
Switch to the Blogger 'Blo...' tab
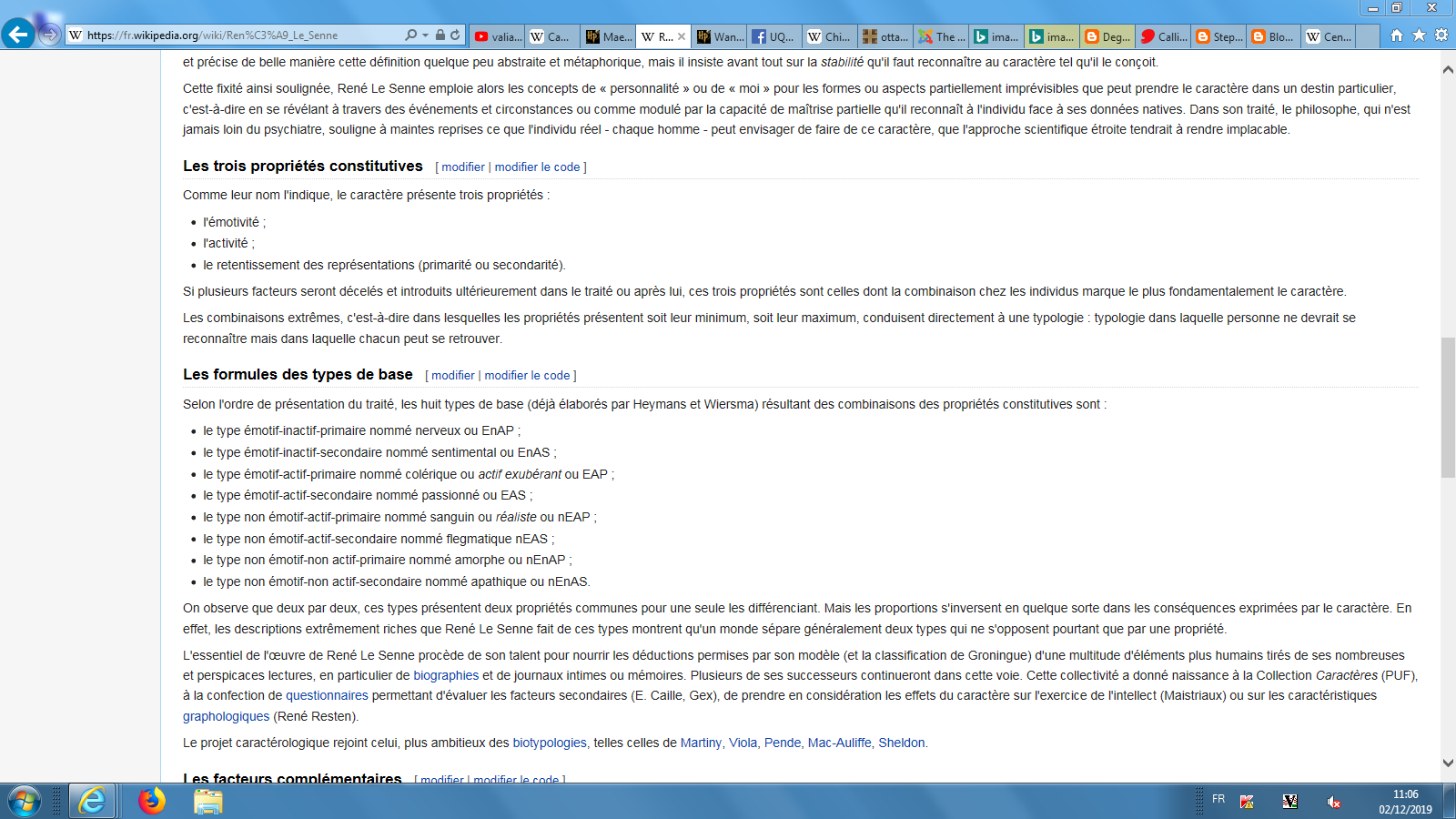[x=1274, y=36]
